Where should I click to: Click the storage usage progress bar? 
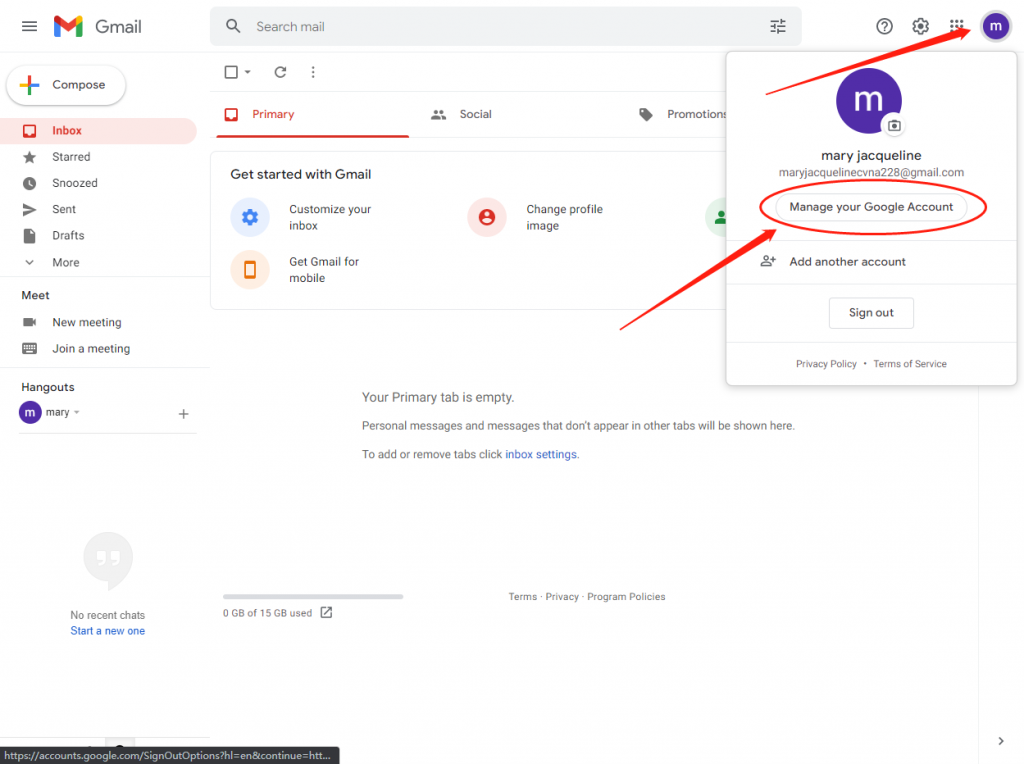pos(313,597)
